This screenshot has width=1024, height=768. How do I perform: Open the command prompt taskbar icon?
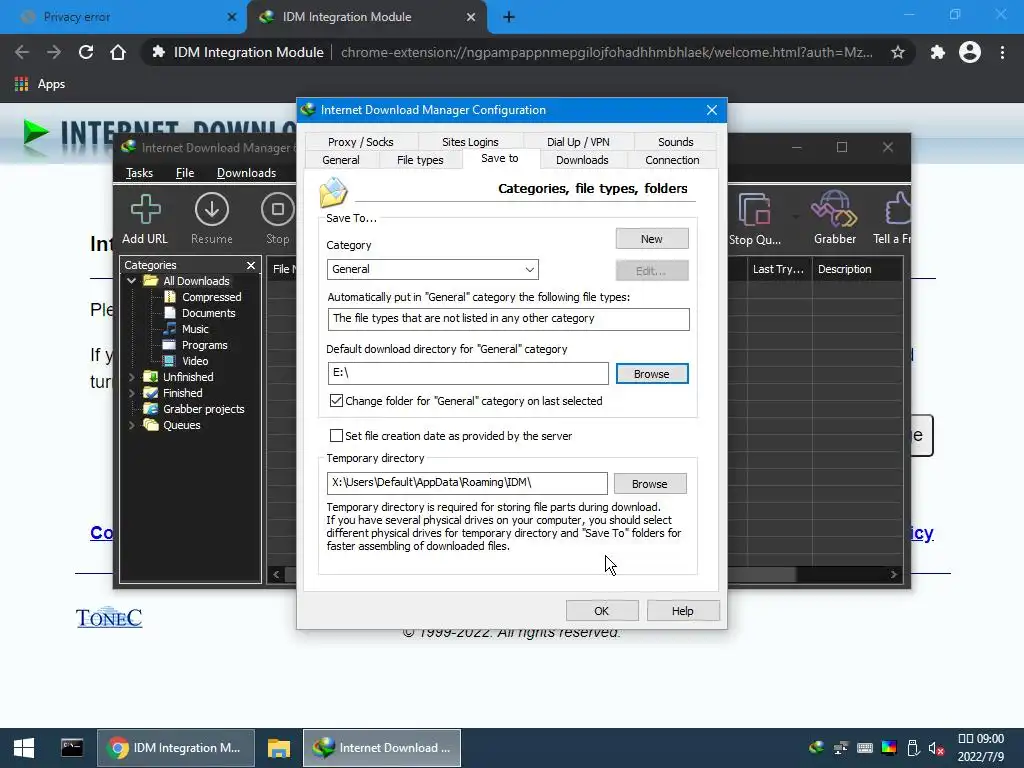pos(72,748)
